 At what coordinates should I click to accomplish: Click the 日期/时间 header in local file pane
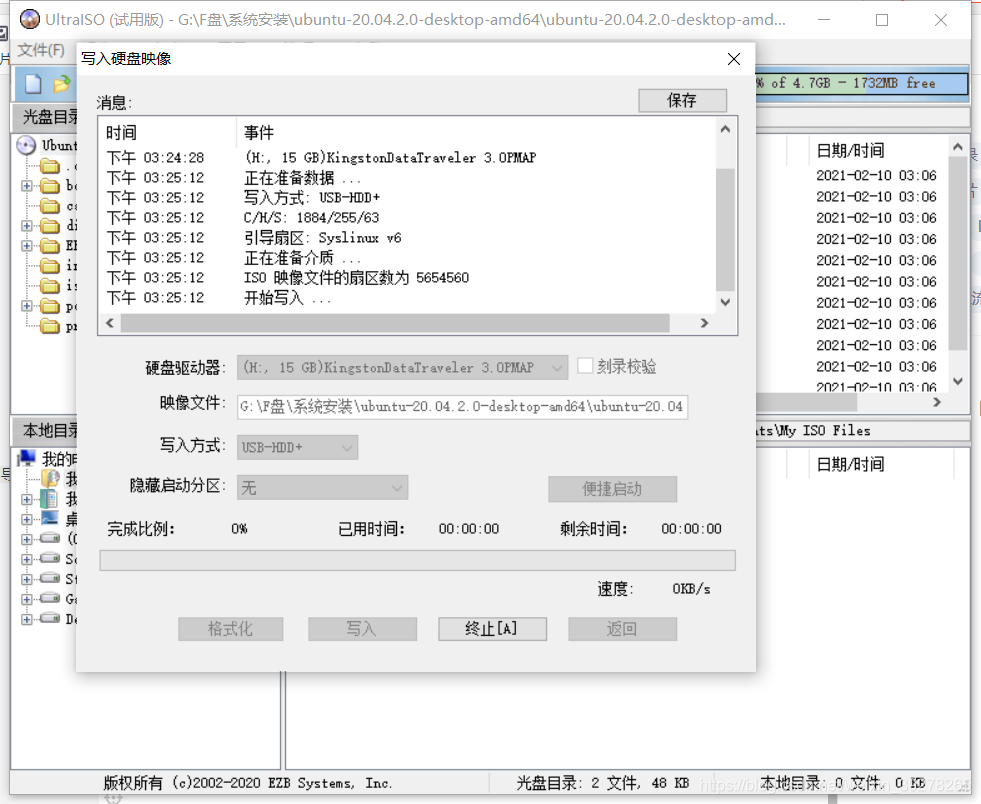(851, 465)
